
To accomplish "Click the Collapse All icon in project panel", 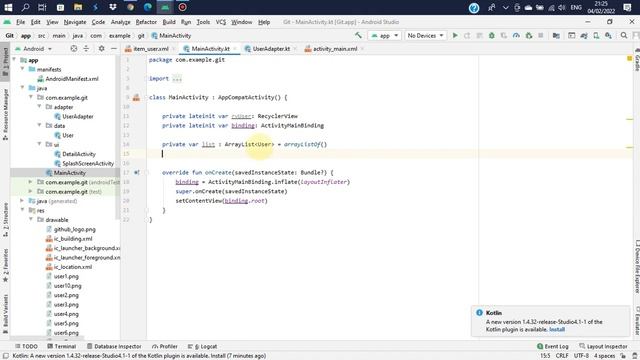I will coord(86,49).
